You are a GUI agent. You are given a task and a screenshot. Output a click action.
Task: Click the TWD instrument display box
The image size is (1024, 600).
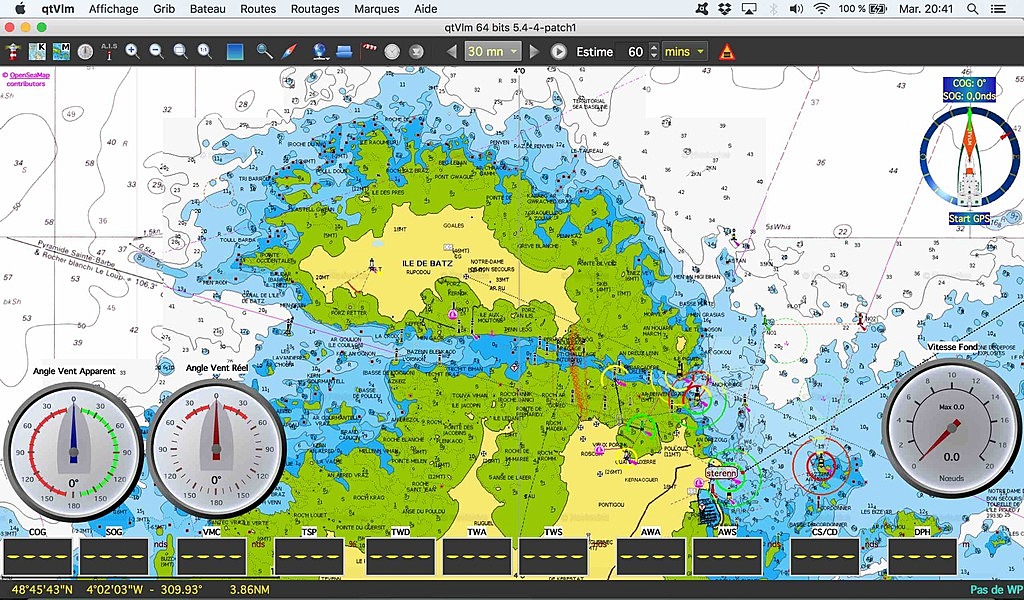[x=400, y=556]
